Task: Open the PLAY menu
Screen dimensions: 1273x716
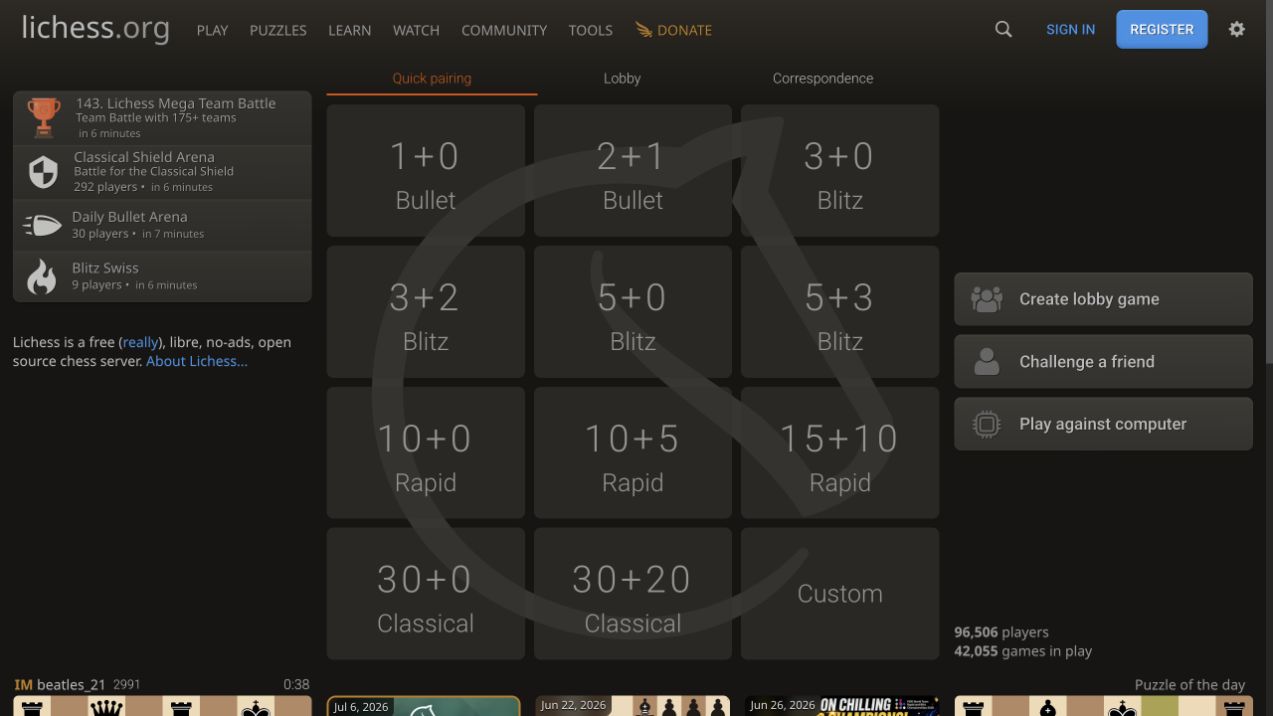Action: 212,30
